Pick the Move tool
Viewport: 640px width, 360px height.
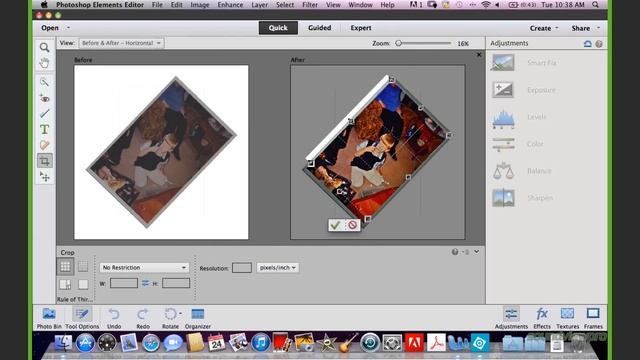(x=44, y=176)
